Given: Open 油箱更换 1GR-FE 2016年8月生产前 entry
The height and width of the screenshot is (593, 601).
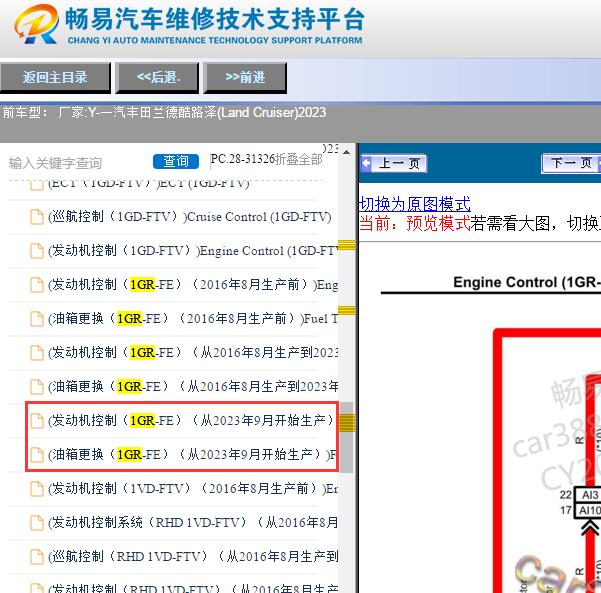Looking at the screenshot, I should 193,319.
